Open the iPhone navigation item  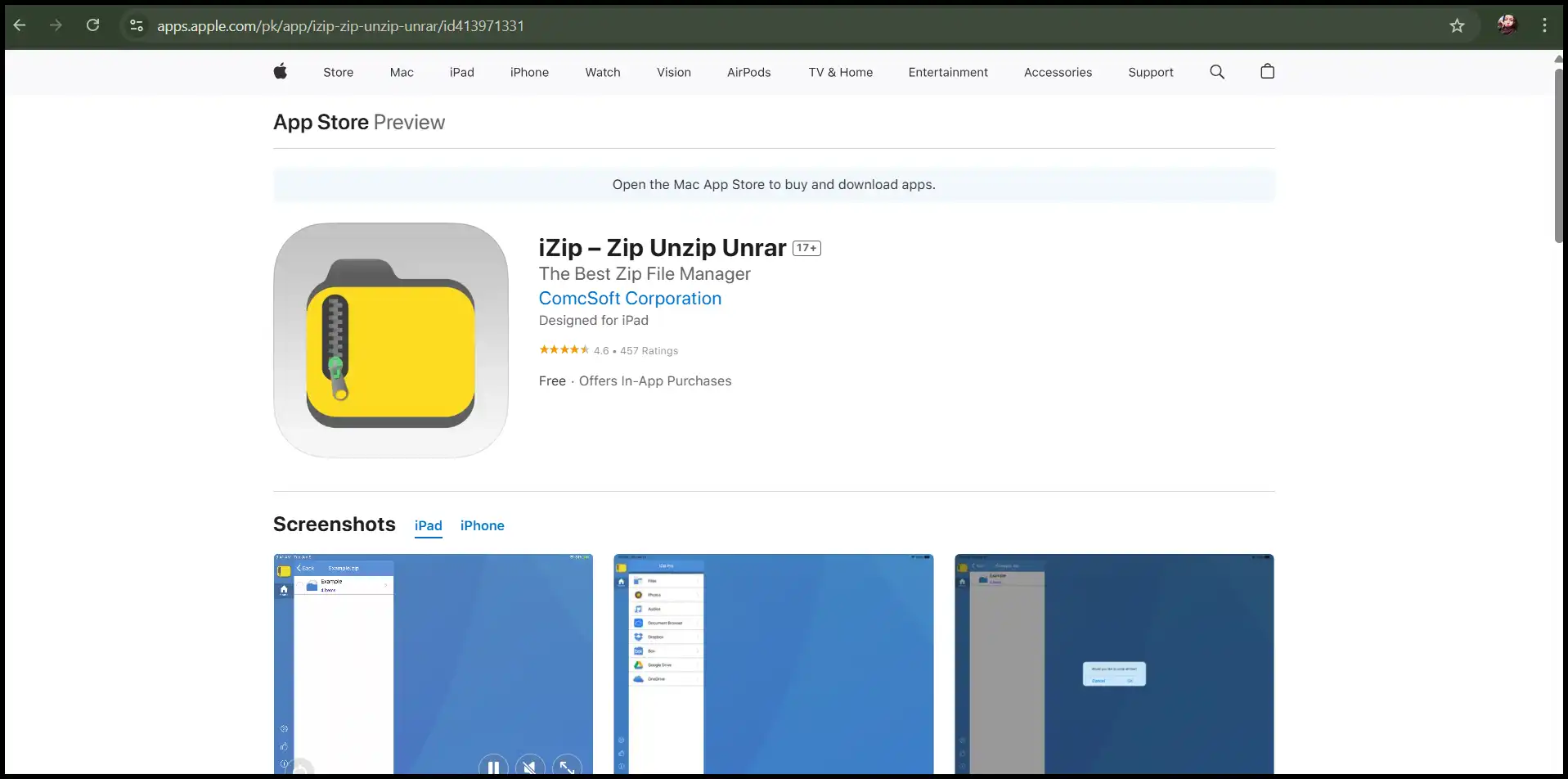pyautogui.click(x=529, y=72)
